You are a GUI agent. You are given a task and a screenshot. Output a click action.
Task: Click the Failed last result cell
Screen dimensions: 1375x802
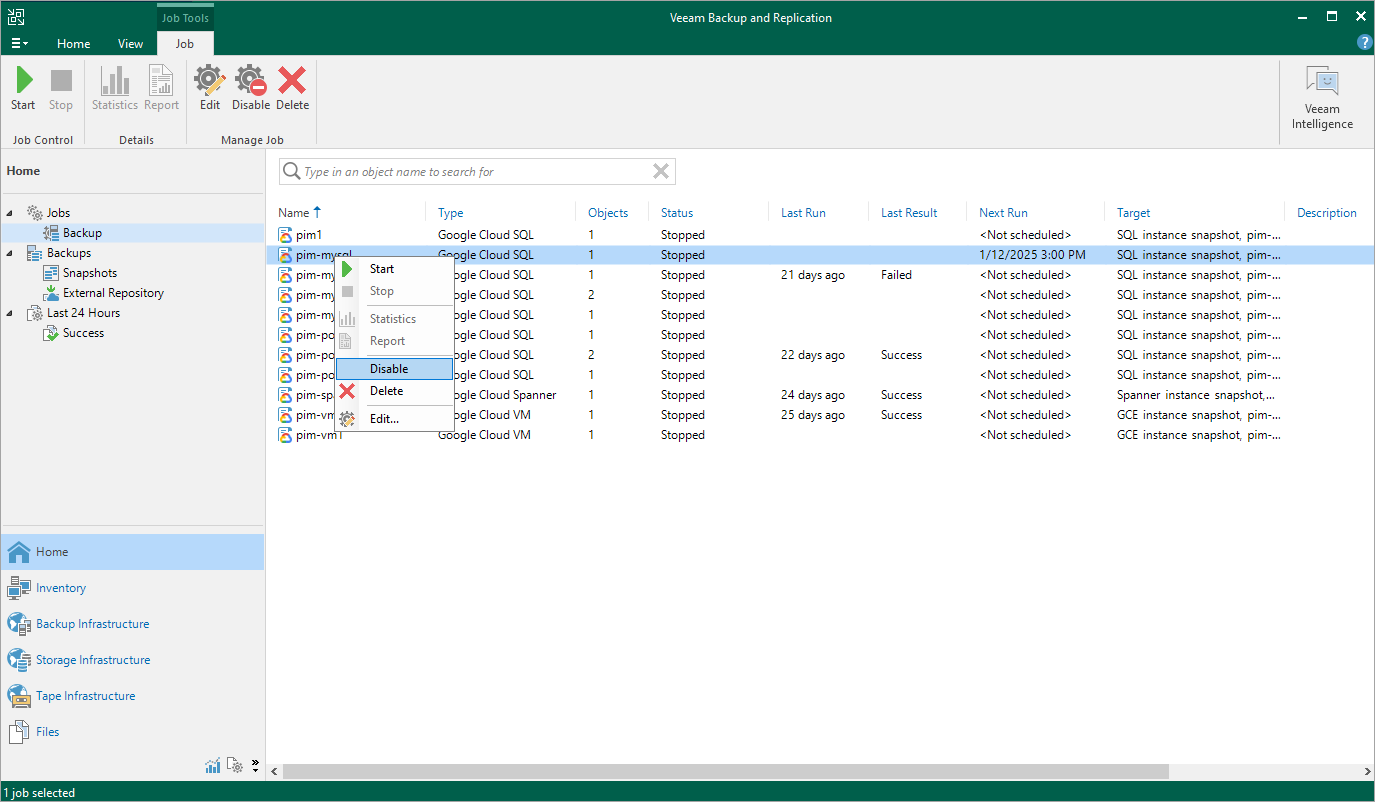(x=897, y=275)
